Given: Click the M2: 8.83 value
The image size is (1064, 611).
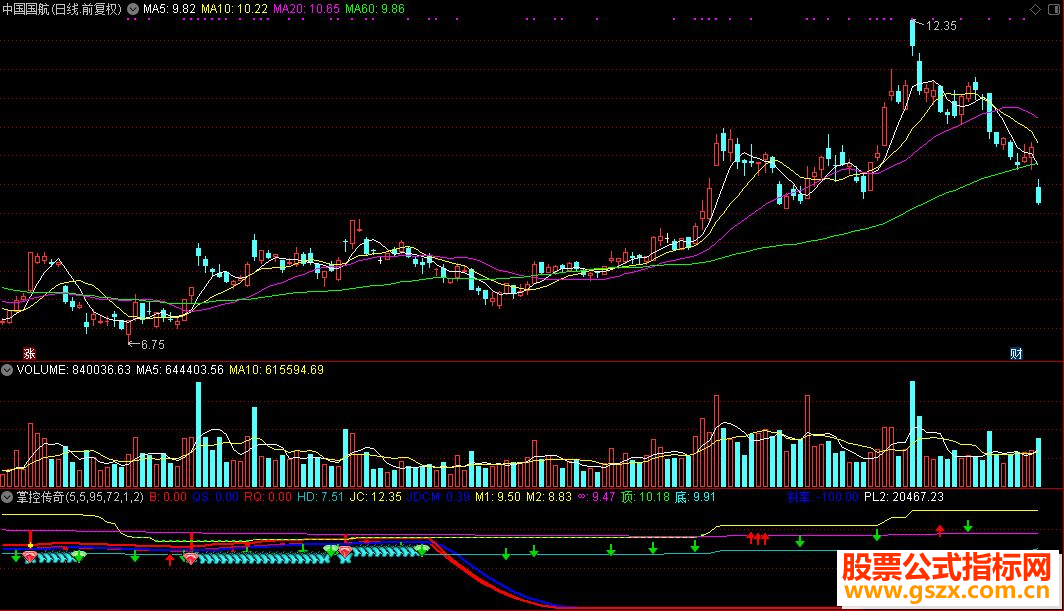Looking at the screenshot, I should tap(549, 497).
